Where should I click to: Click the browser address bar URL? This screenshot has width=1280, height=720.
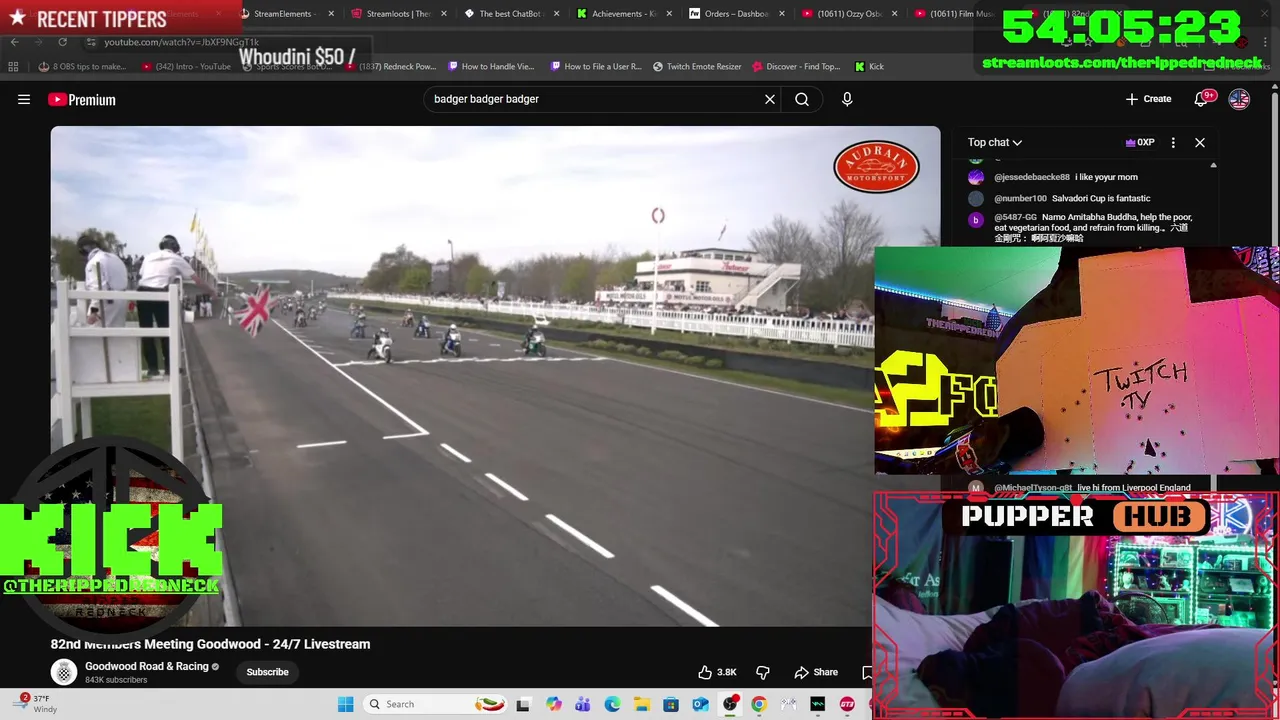tap(181, 42)
